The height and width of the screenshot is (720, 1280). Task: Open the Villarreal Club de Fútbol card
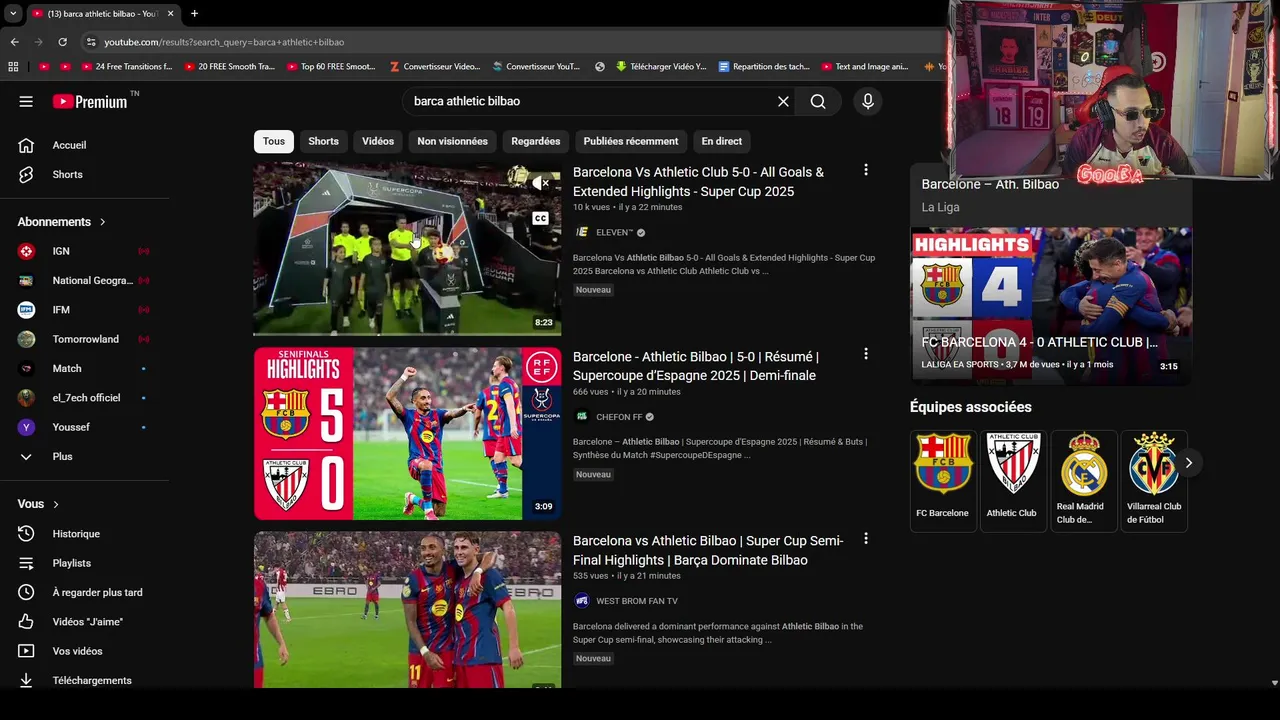(1153, 480)
